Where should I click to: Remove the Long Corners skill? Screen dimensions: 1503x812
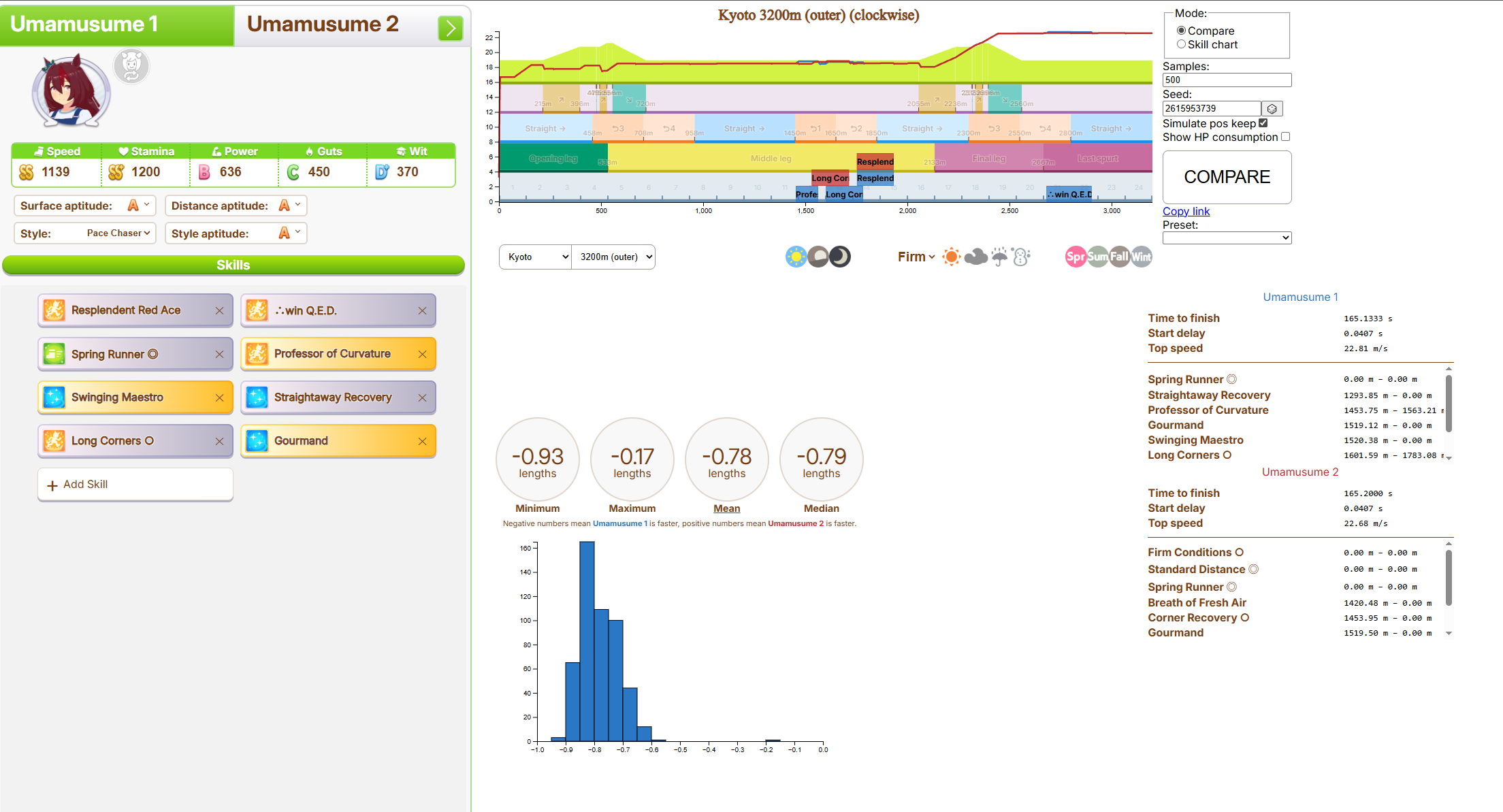(x=219, y=441)
